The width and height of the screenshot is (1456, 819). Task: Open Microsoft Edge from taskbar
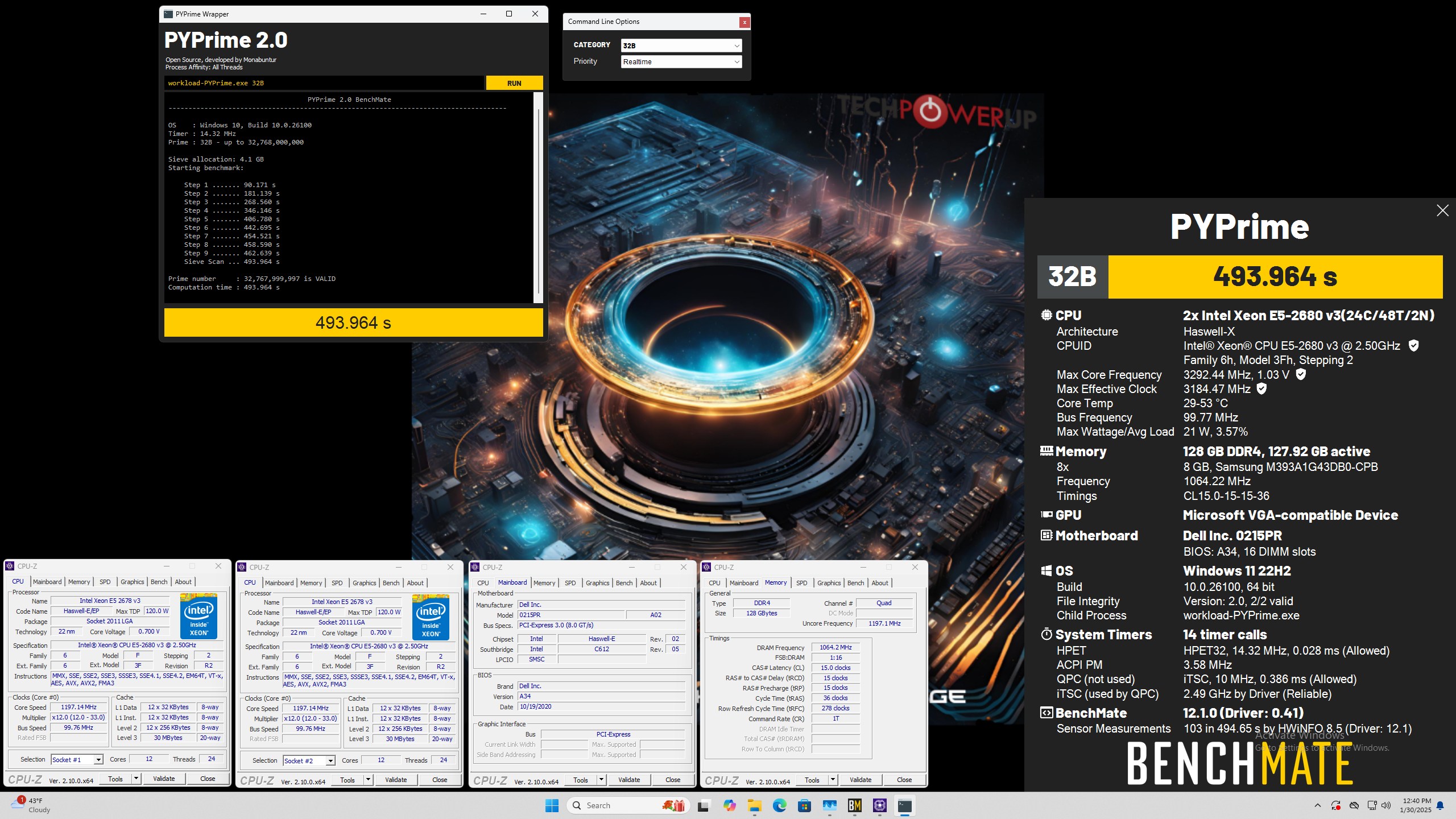(779, 805)
